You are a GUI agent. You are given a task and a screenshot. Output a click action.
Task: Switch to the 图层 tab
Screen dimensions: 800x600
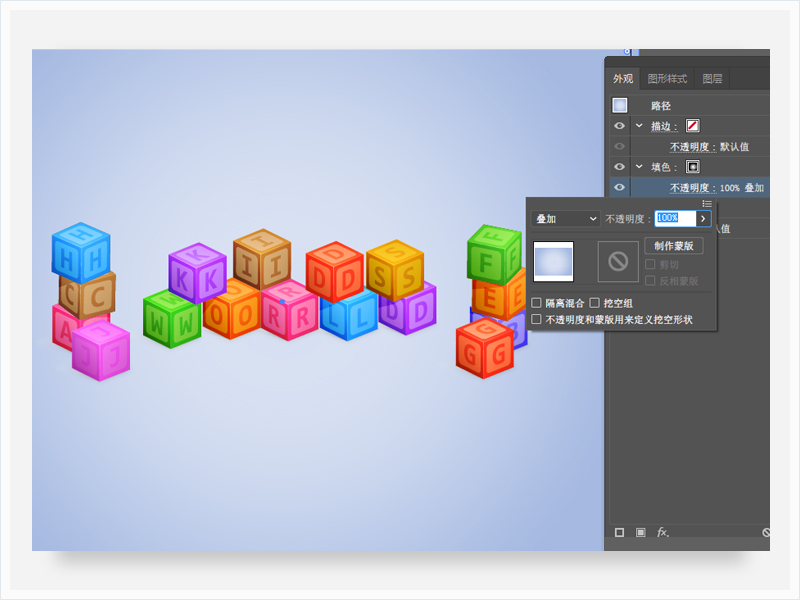(x=712, y=79)
